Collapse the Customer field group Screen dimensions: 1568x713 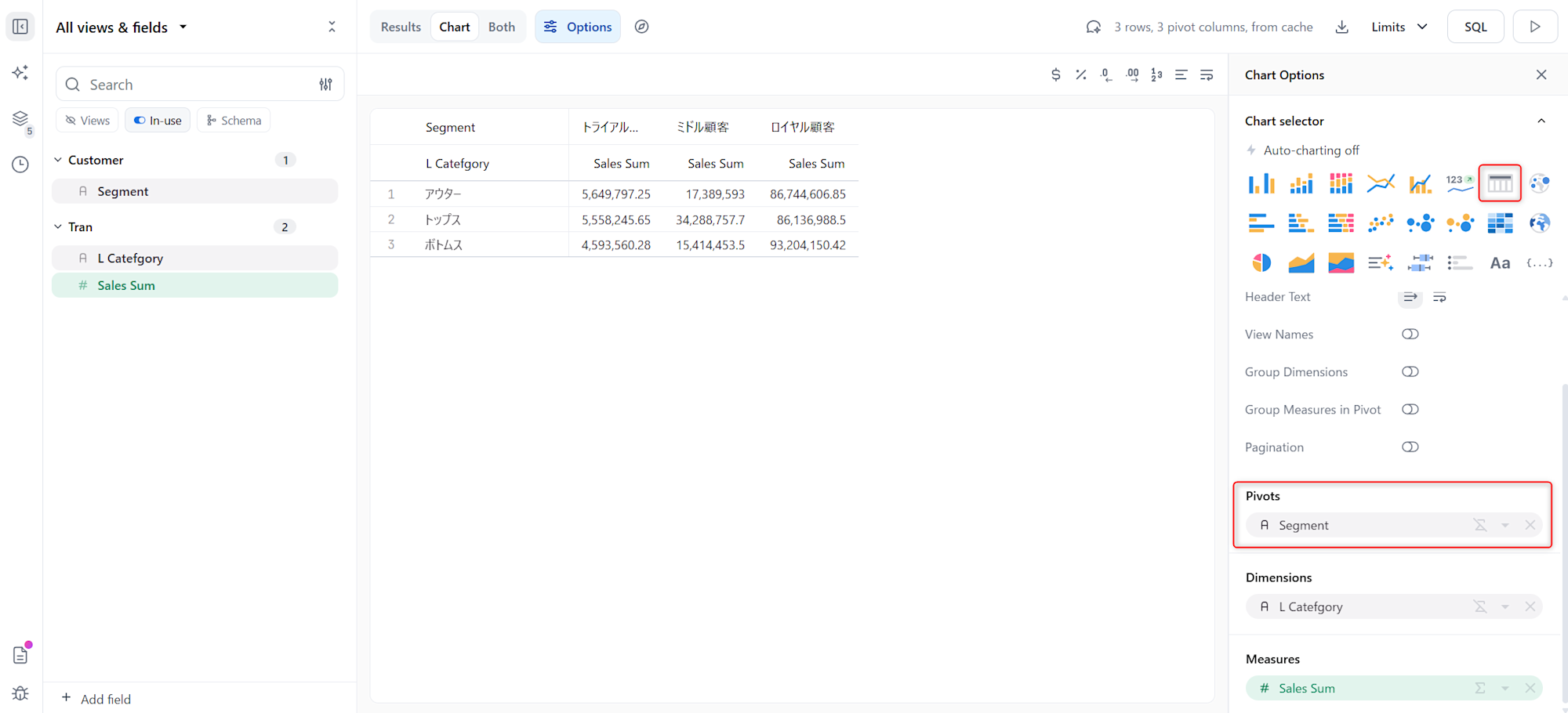(x=58, y=160)
